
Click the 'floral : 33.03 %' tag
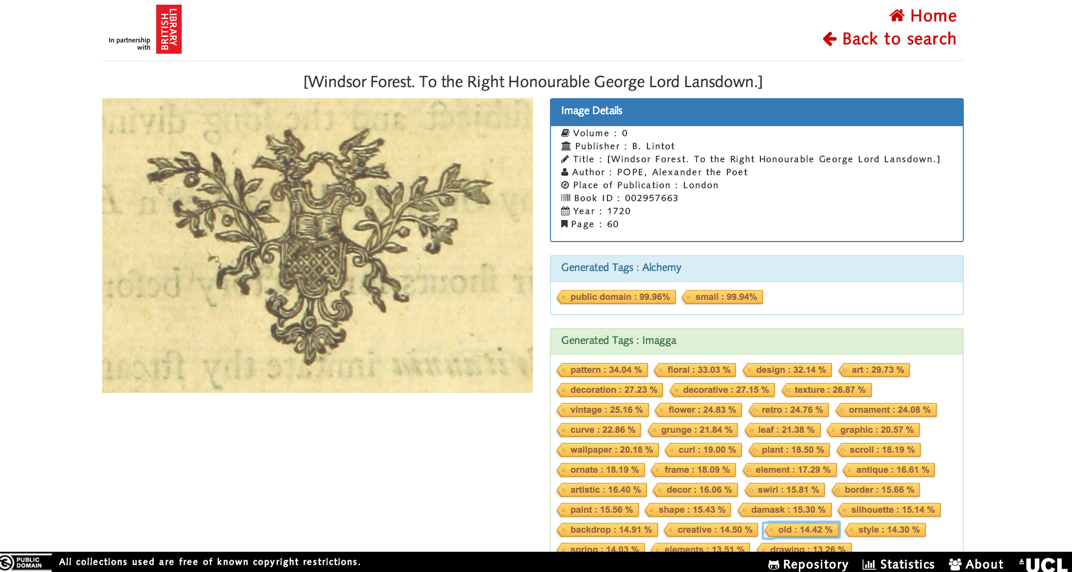click(x=695, y=370)
